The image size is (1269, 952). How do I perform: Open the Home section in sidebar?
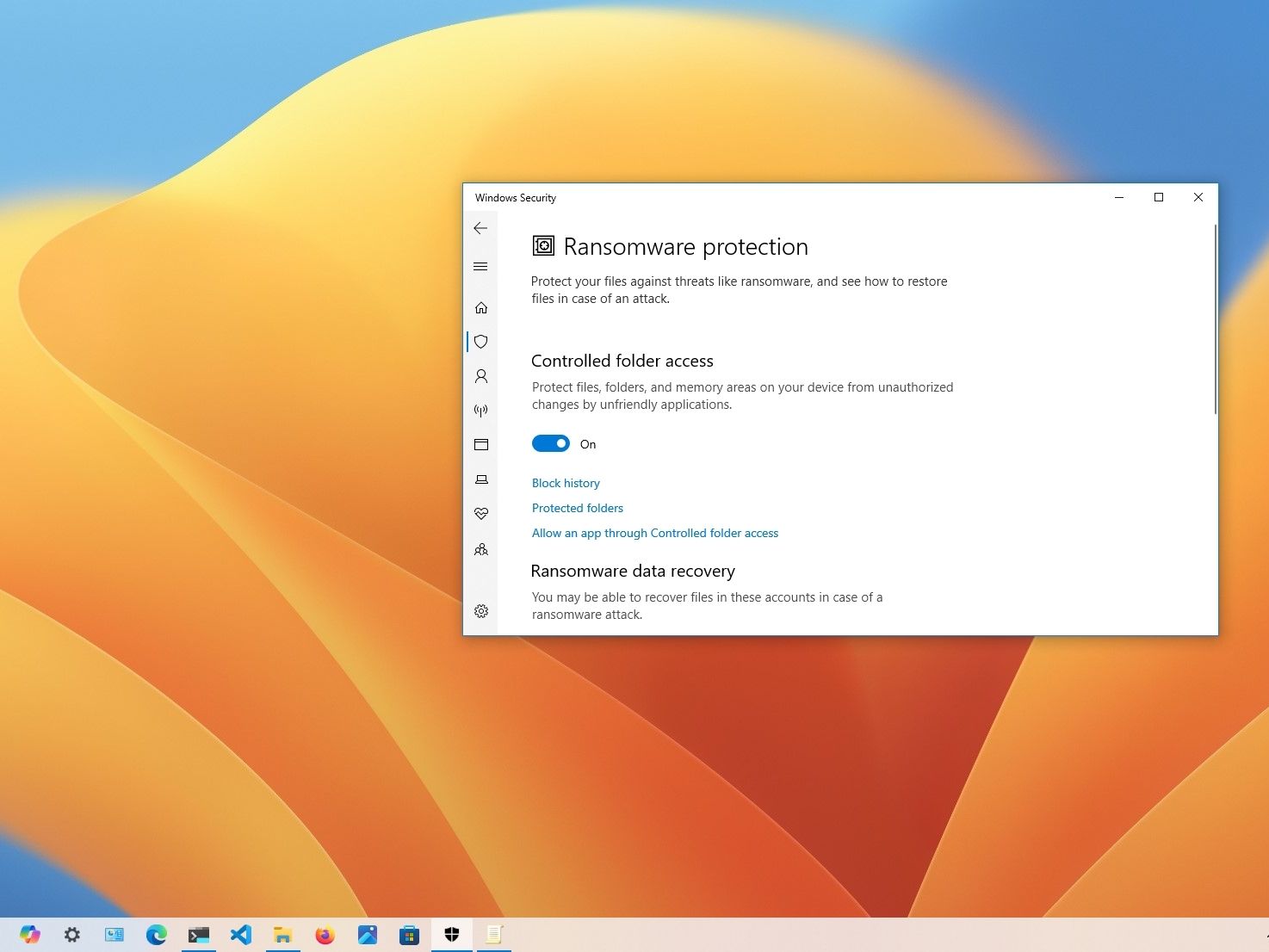click(481, 308)
